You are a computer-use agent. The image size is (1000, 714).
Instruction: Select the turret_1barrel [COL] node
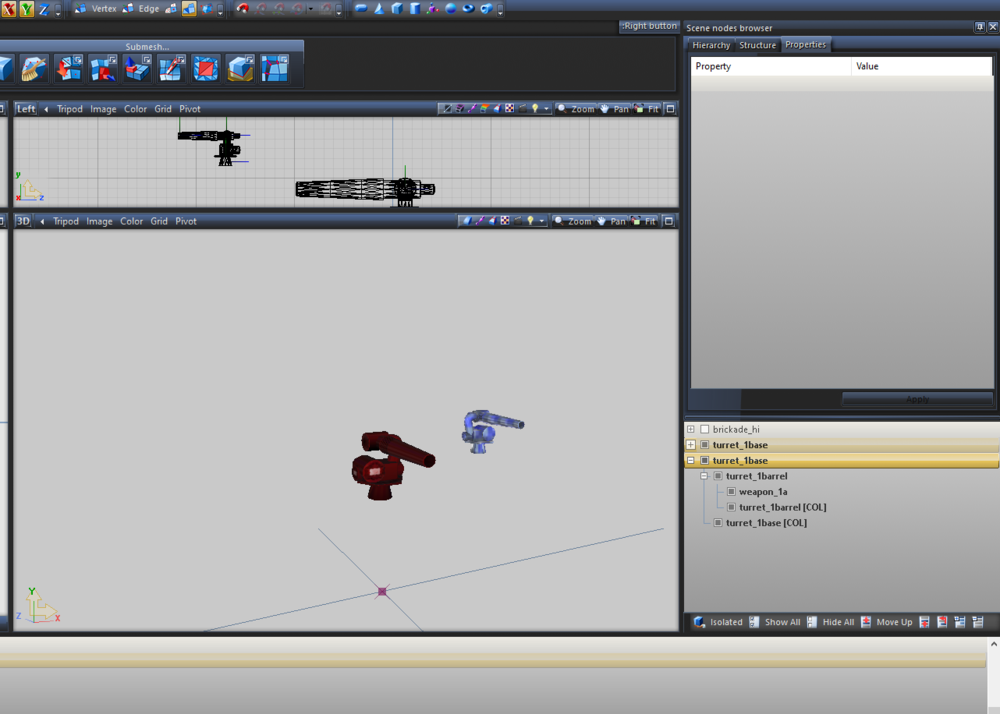pos(782,507)
